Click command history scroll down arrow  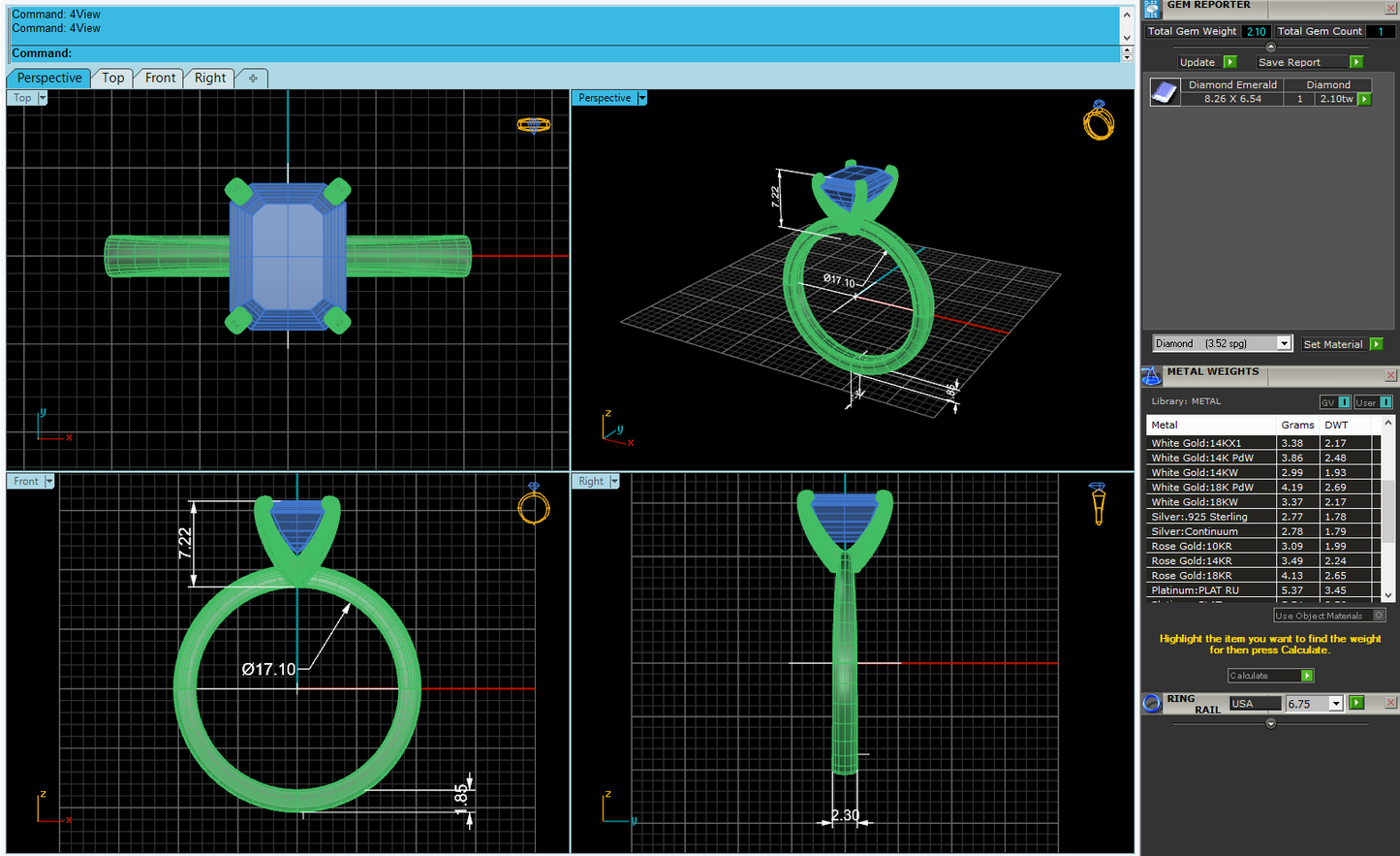click(1127, 37)
